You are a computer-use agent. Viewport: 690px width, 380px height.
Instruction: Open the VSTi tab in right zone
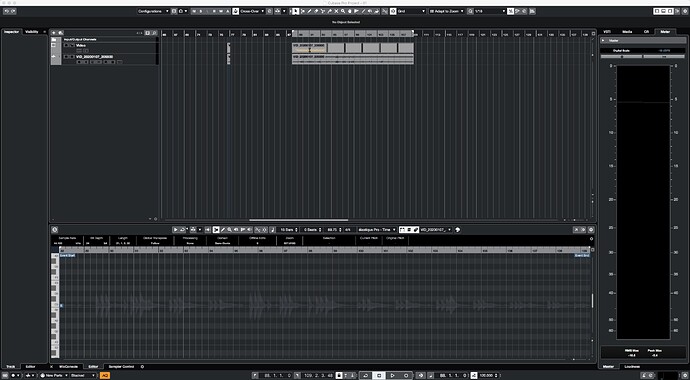click(607, 32)
